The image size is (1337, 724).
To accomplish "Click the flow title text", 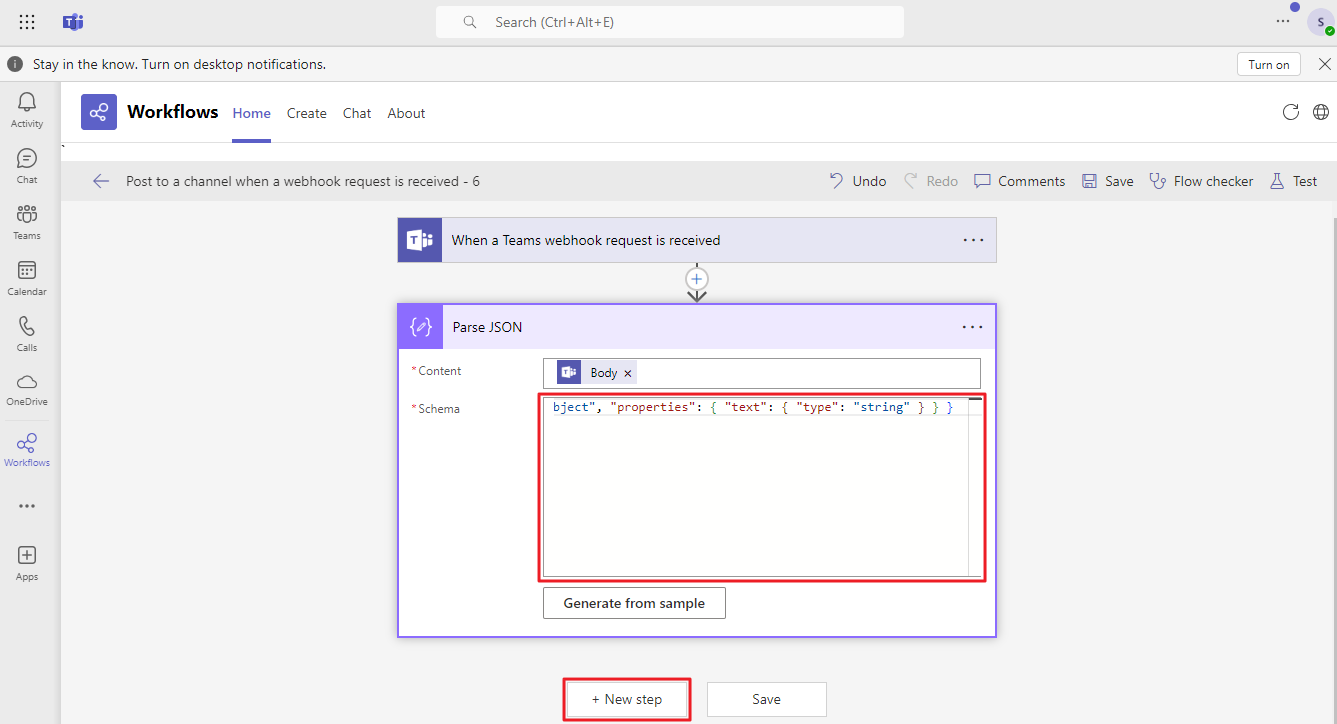I will point(303,181).
